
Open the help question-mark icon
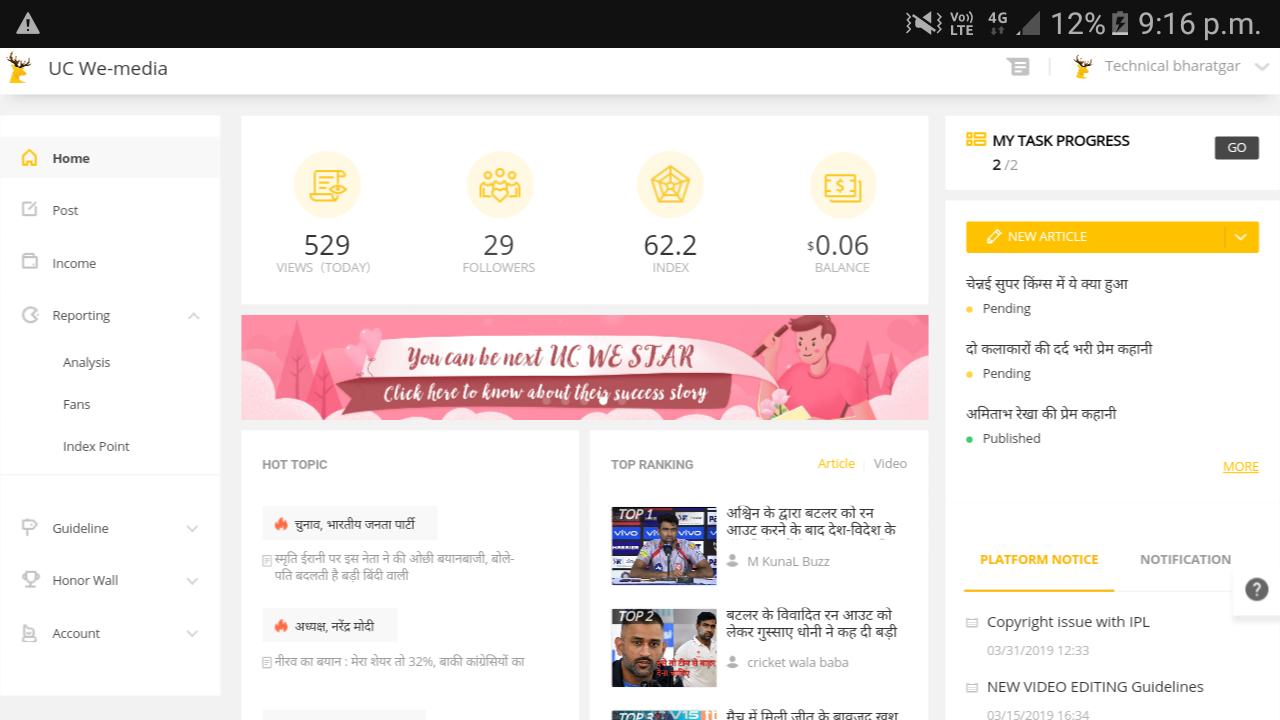[1256, 589]
